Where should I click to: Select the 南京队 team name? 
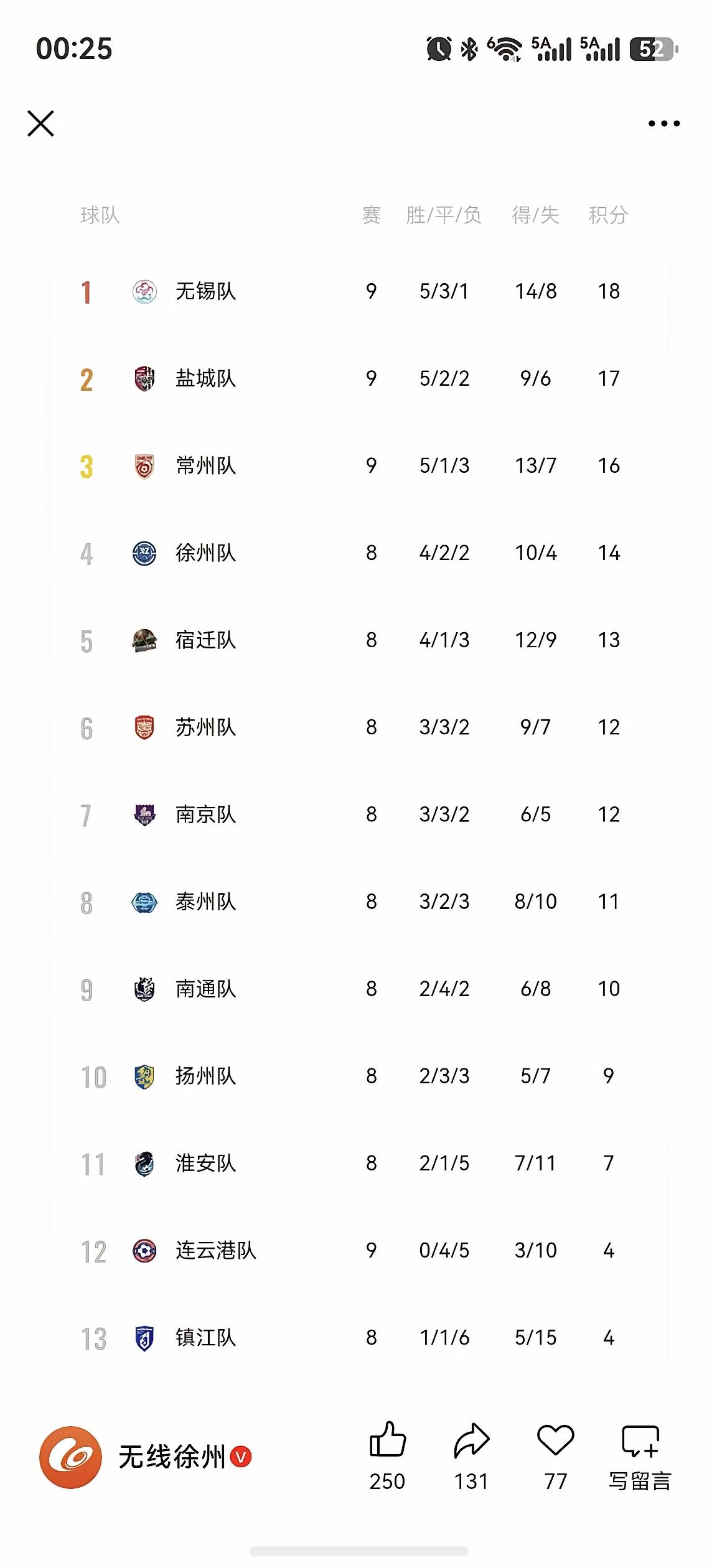tap(206, 814)
